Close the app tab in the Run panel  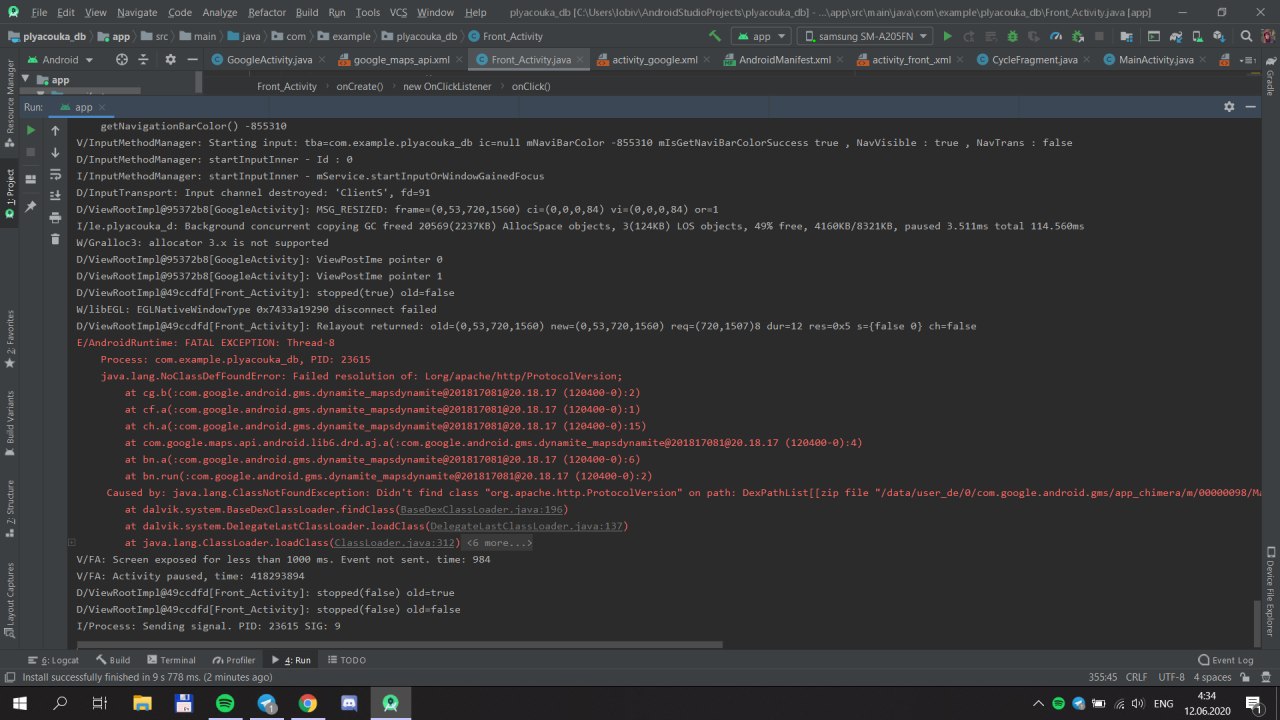click(x=103, y=107)
